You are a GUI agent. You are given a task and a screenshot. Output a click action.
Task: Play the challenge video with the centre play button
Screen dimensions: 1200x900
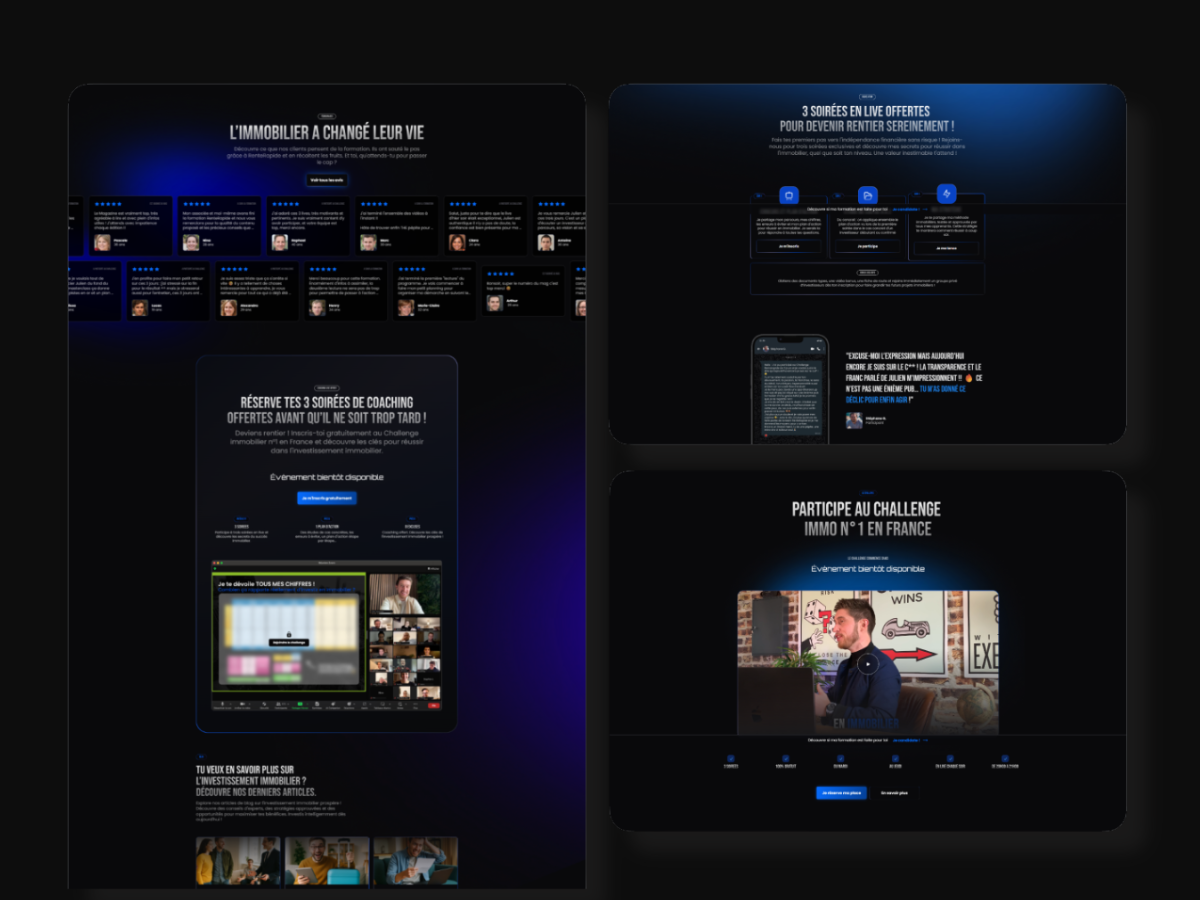[x=867, y=663]
